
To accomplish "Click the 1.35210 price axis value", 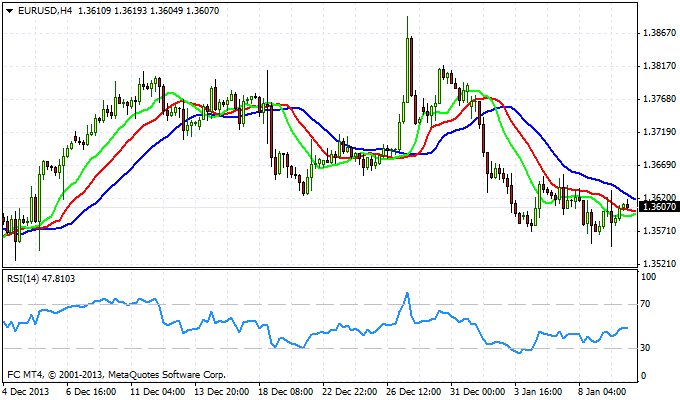I will (x=659, y=264).
